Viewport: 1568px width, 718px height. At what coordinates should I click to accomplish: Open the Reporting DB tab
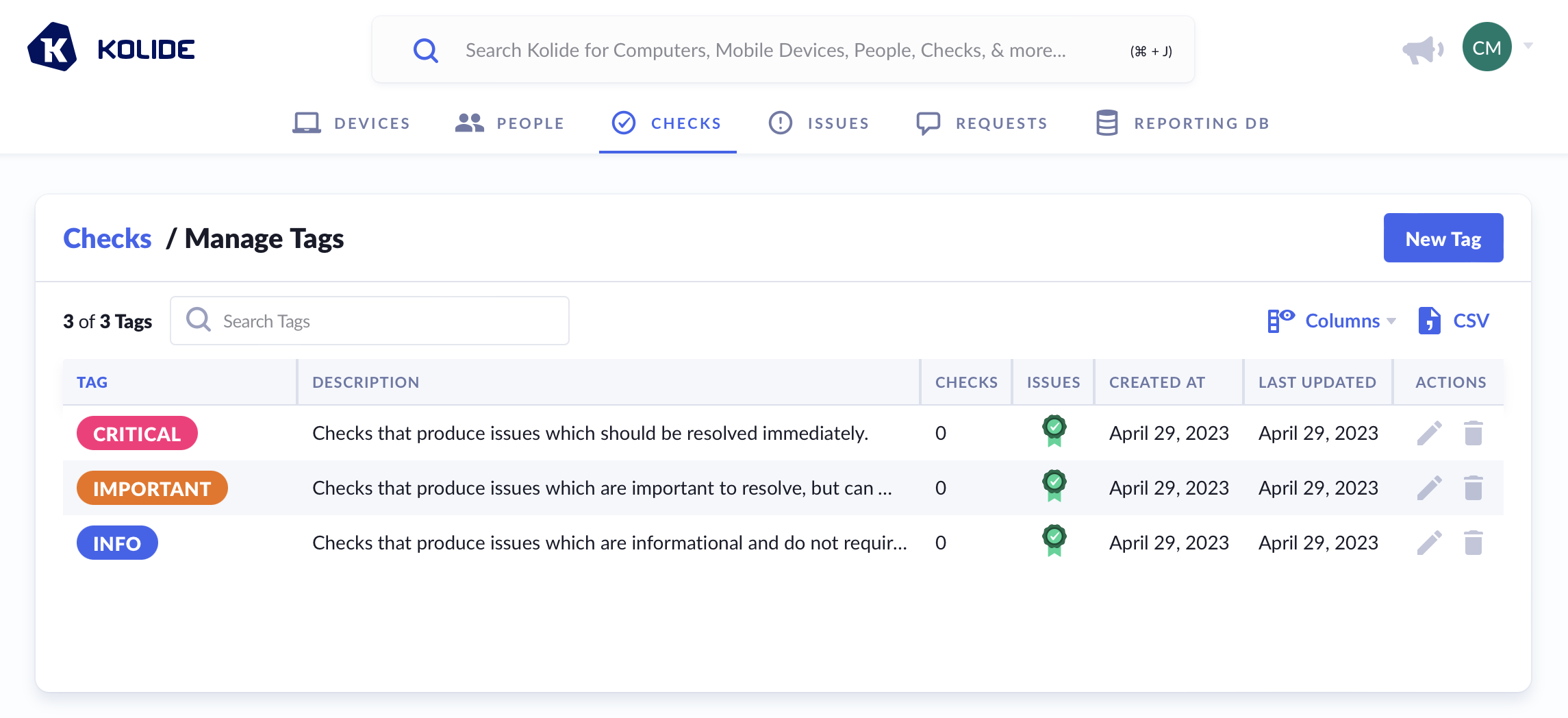(x=1183, y=123)
